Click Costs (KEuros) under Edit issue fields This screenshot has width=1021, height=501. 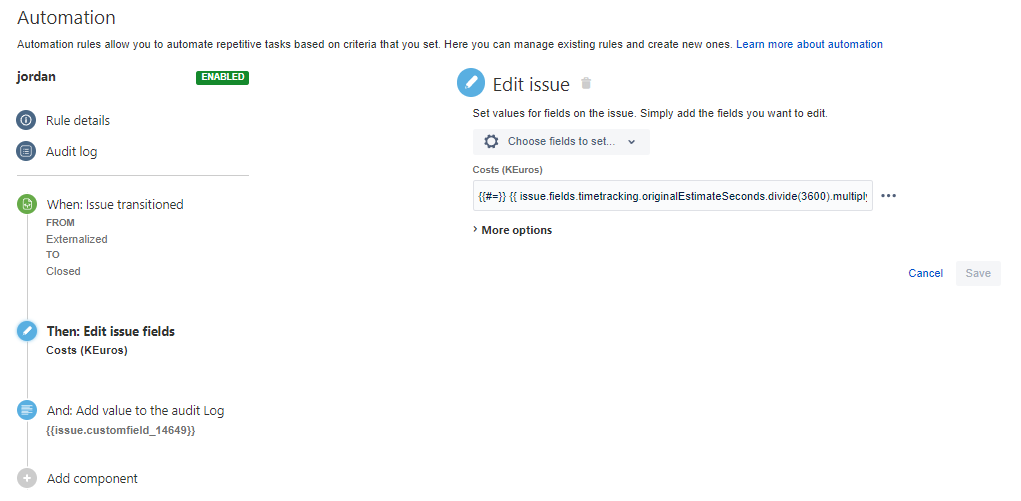pos(87,351)
